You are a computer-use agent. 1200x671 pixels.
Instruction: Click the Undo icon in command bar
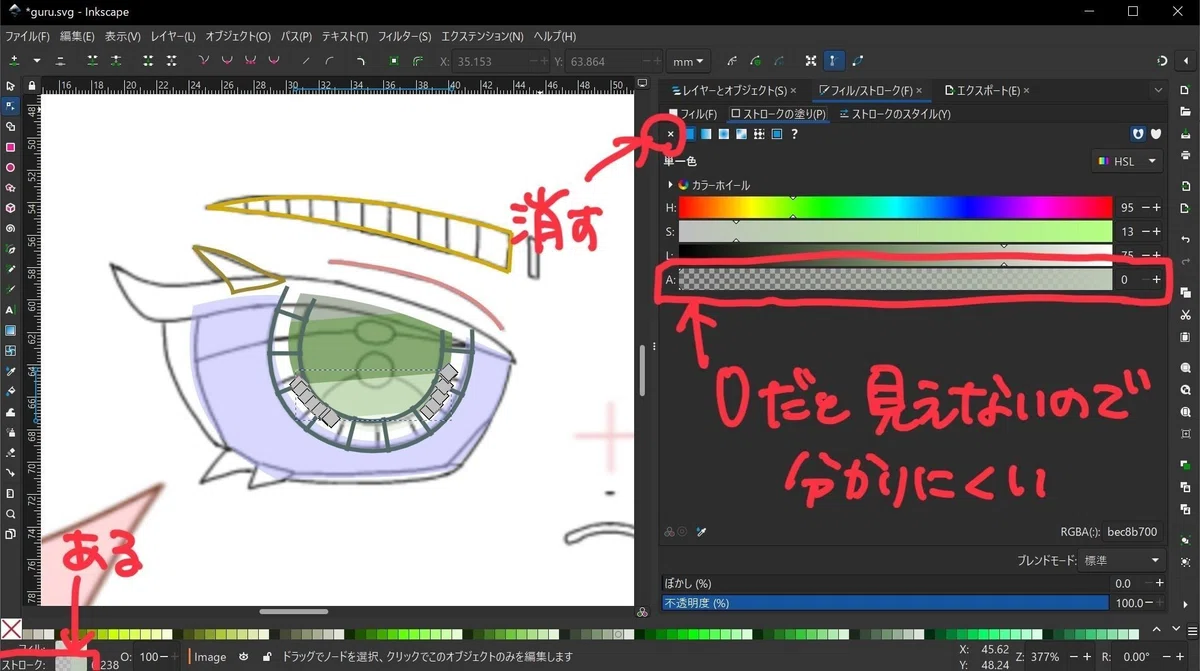coord(1185,240)
